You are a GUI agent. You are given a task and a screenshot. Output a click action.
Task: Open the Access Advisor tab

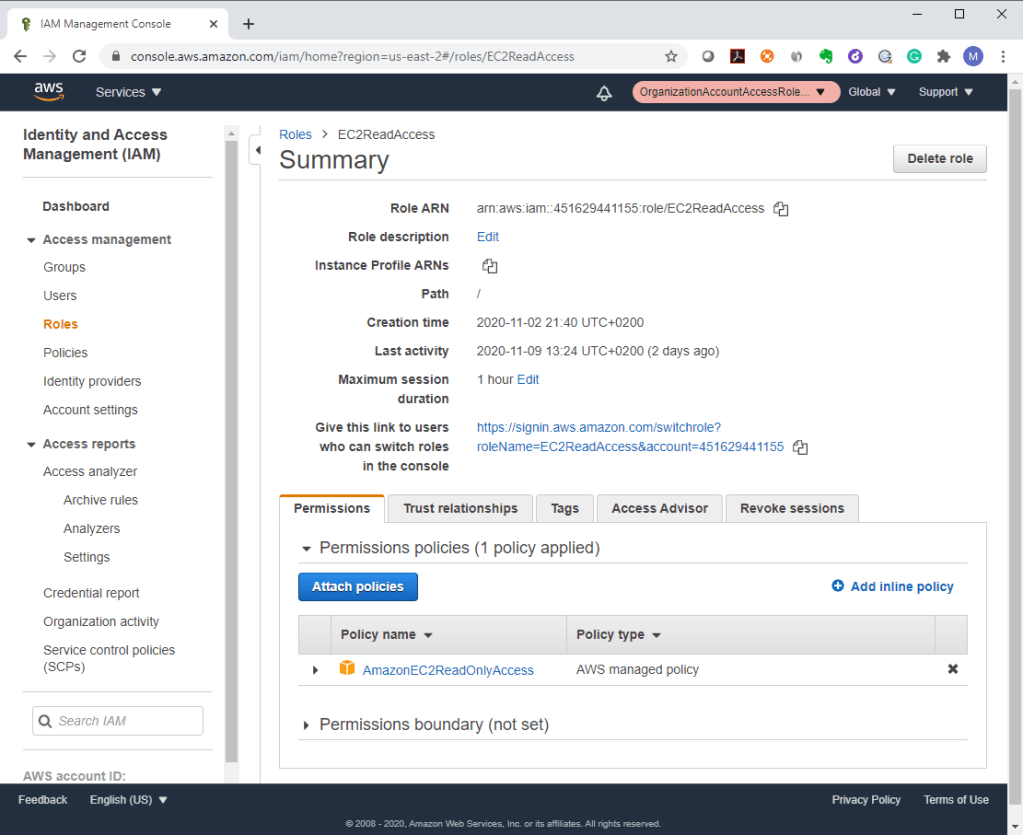(659, 508)
